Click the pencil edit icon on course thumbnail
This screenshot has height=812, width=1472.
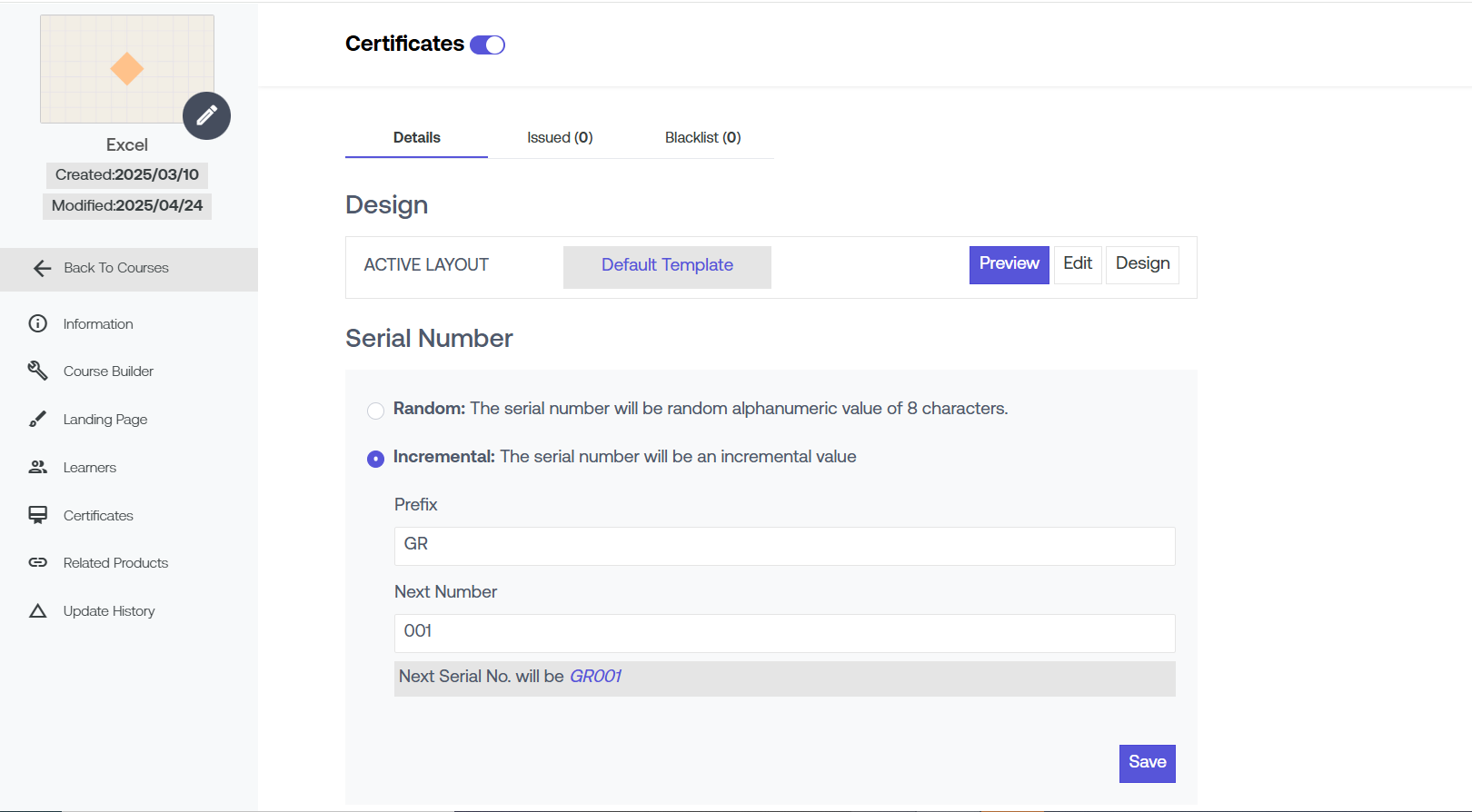click(206, 115)
